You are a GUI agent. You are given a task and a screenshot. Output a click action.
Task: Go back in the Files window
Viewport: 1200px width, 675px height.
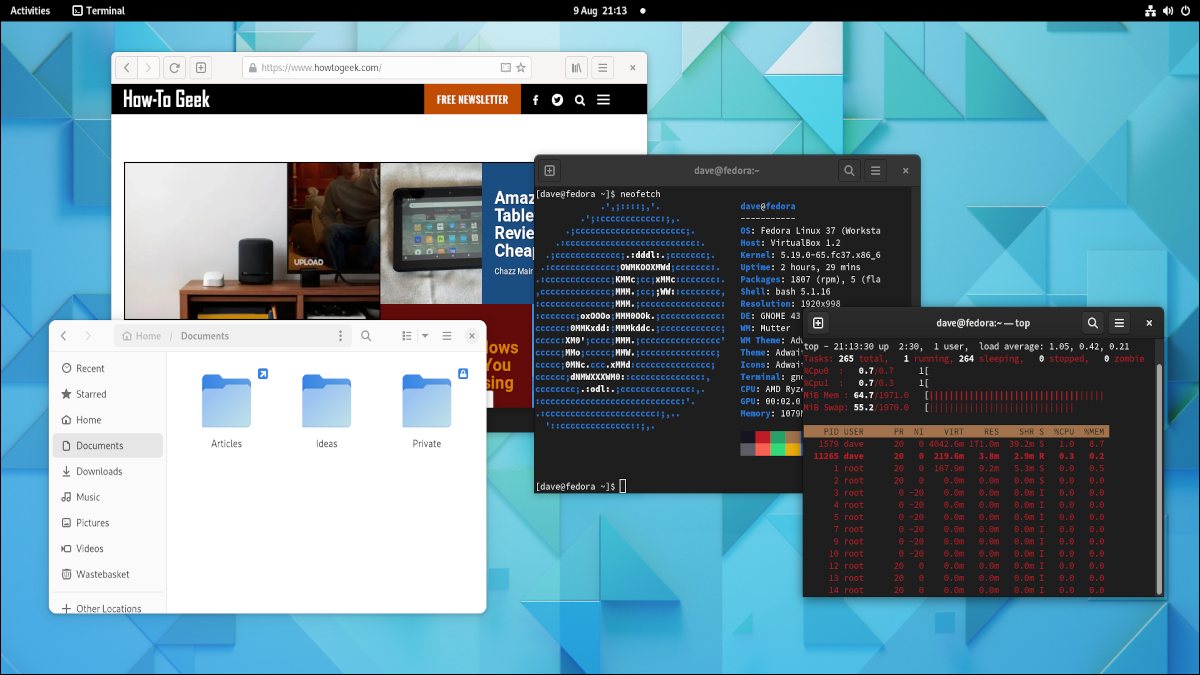pos(64,336)
